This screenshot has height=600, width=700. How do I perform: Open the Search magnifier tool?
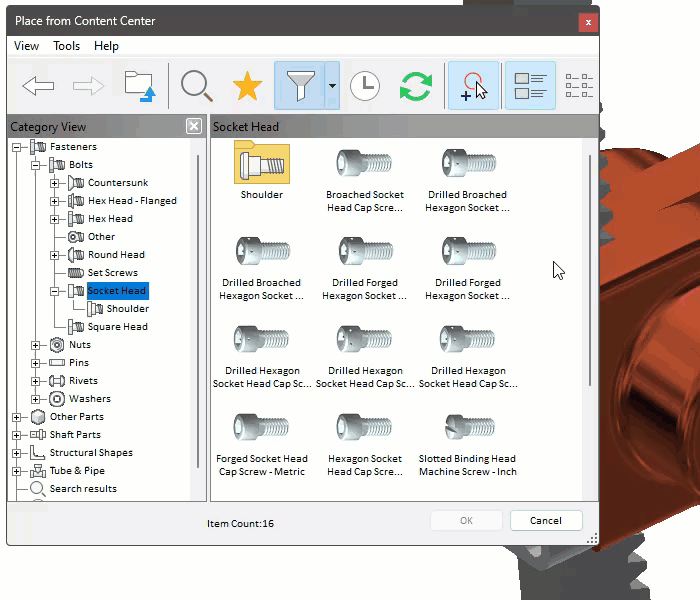(x=196, y=86)
